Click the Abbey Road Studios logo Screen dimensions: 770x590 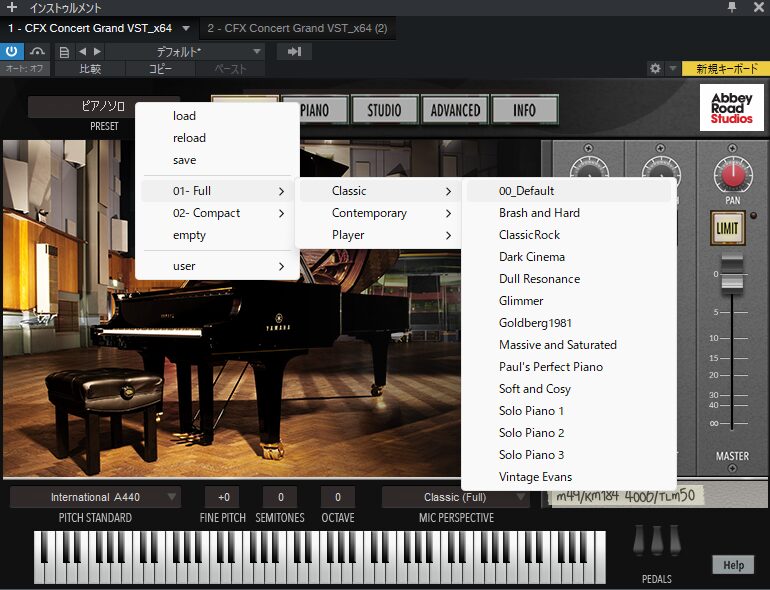click(732, 108)
